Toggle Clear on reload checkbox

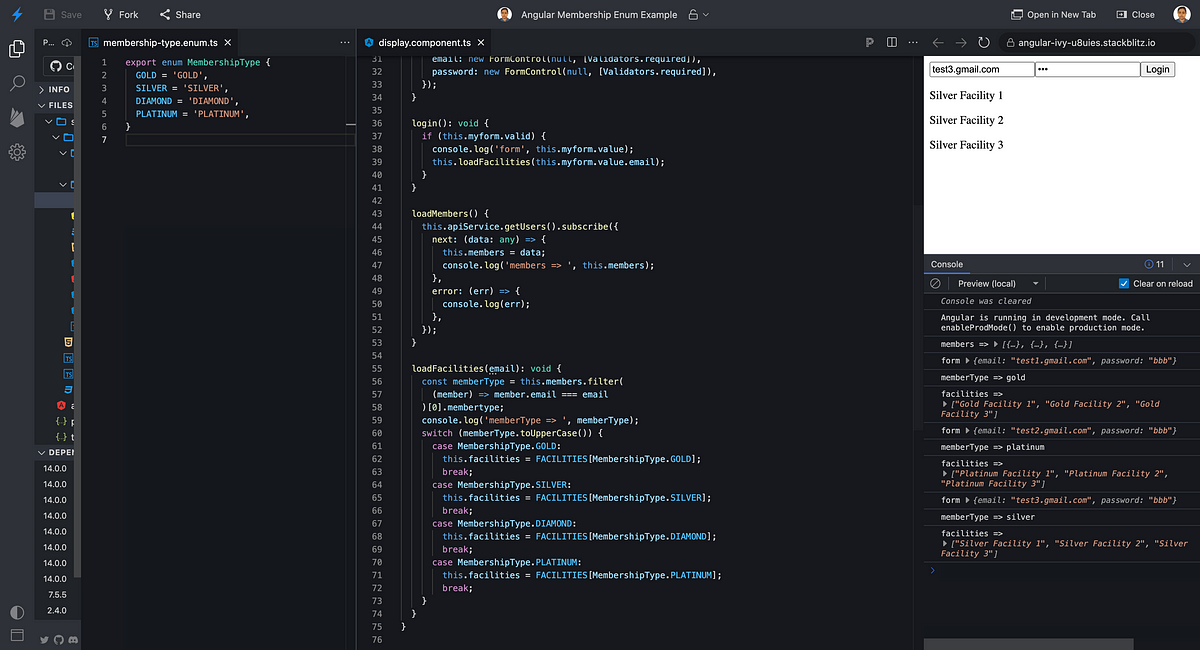pyautogui.click(x=1124, y=284)
